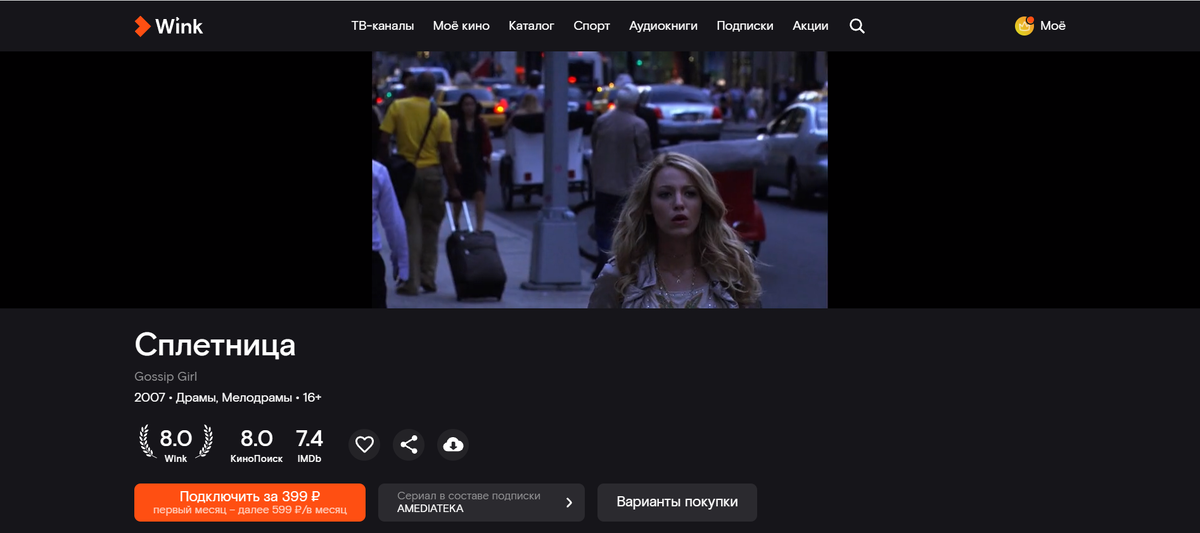Play the Сплетница trailer preview video
Viewport: 1200px width, 533px height.
600,180
